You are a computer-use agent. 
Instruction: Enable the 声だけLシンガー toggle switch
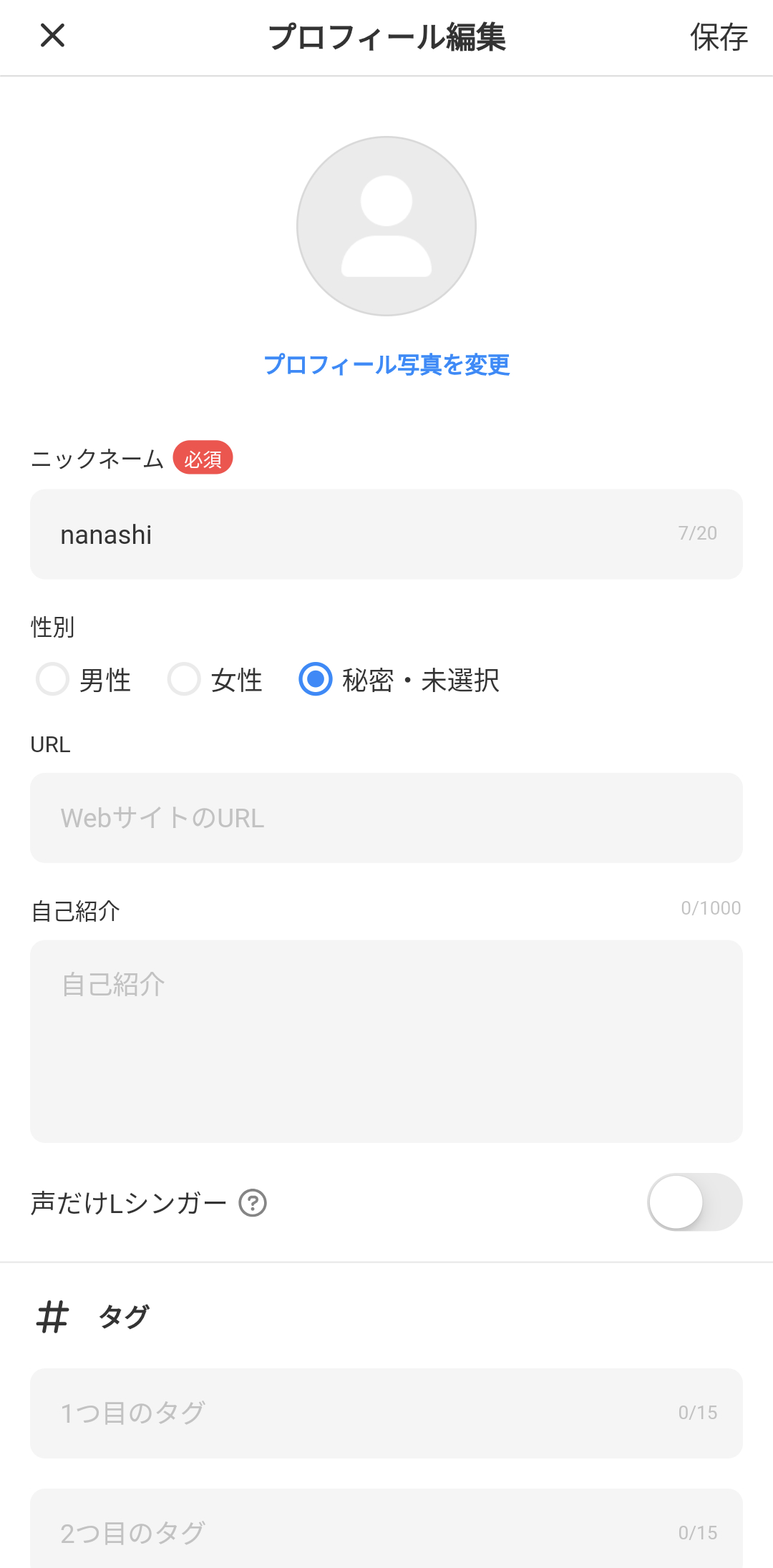(x=694, y=1202)
